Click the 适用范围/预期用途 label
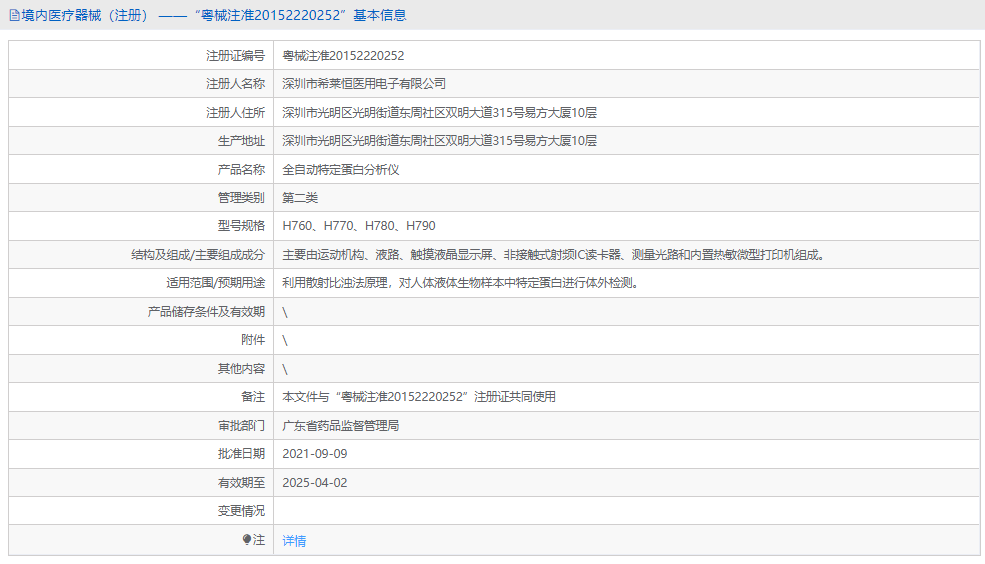Viewport: 985px width, 564px height. click(215, 283)
